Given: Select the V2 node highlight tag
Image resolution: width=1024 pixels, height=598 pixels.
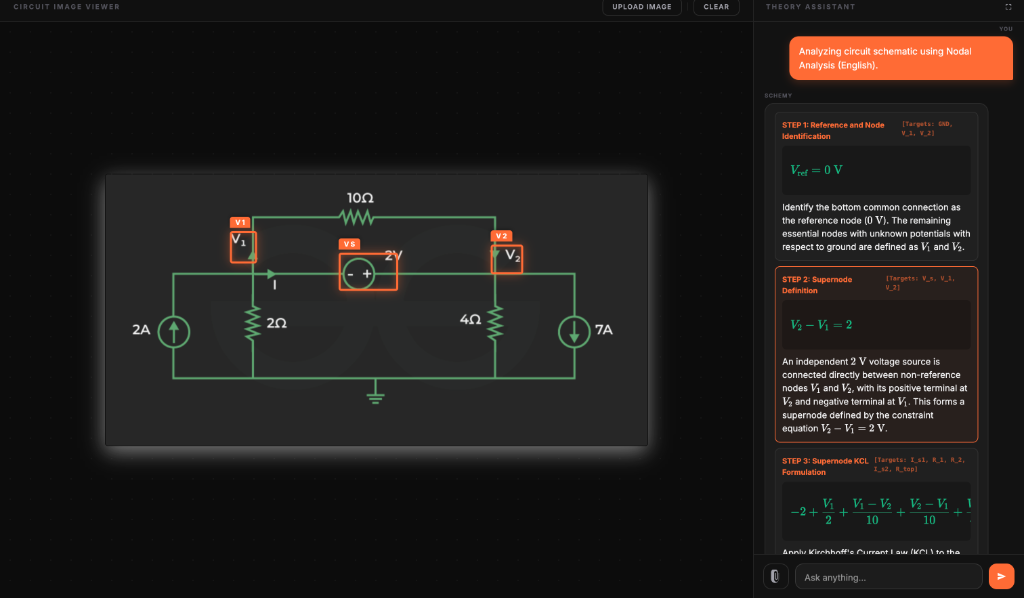Looking at the screenshot, I should [x=502, y=236].
